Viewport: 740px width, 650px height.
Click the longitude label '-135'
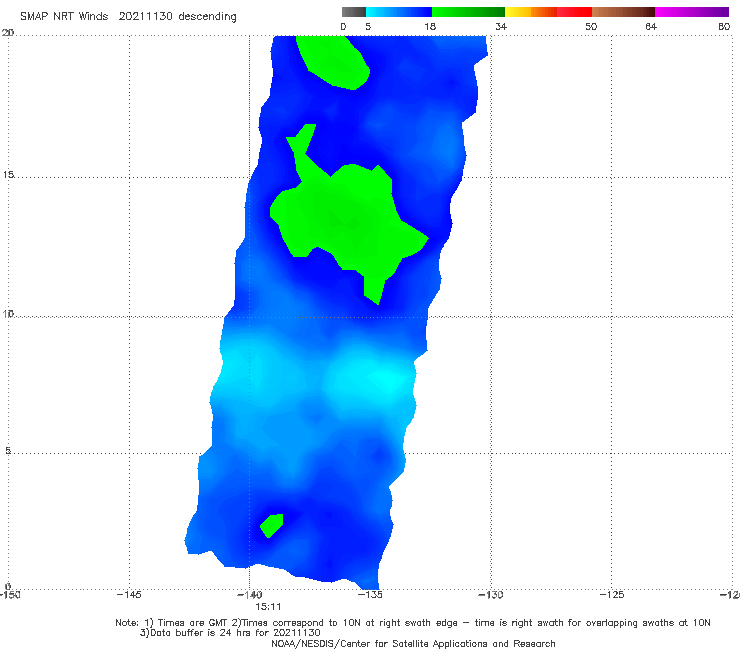click(370, 594)
